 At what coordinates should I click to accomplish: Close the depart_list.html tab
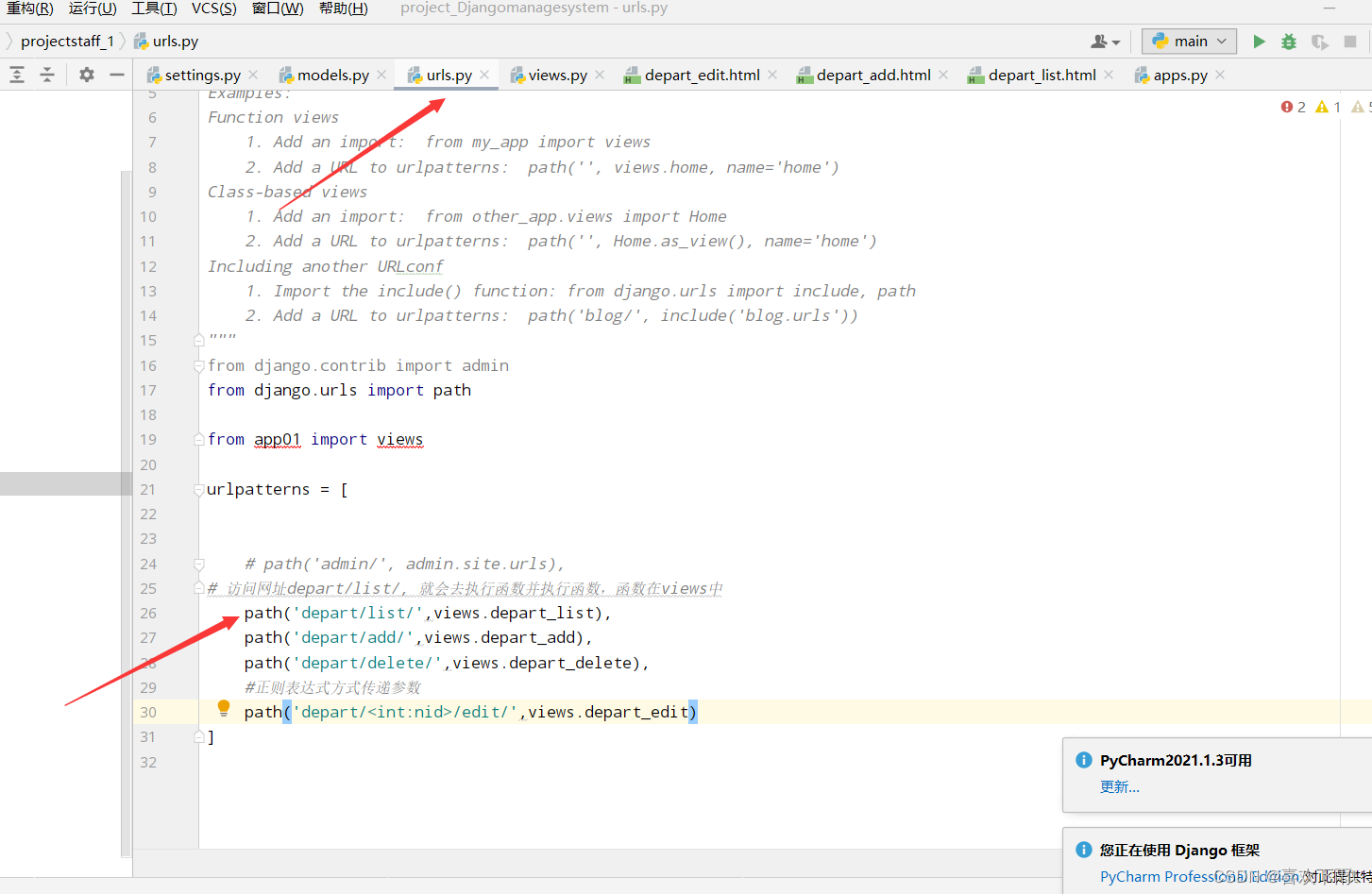point(1109,75)
